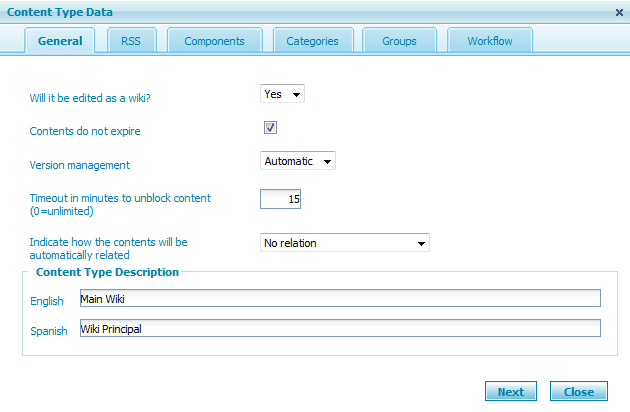Open the Groups tab
Screen dimensions: 630x412
[399, 41]
